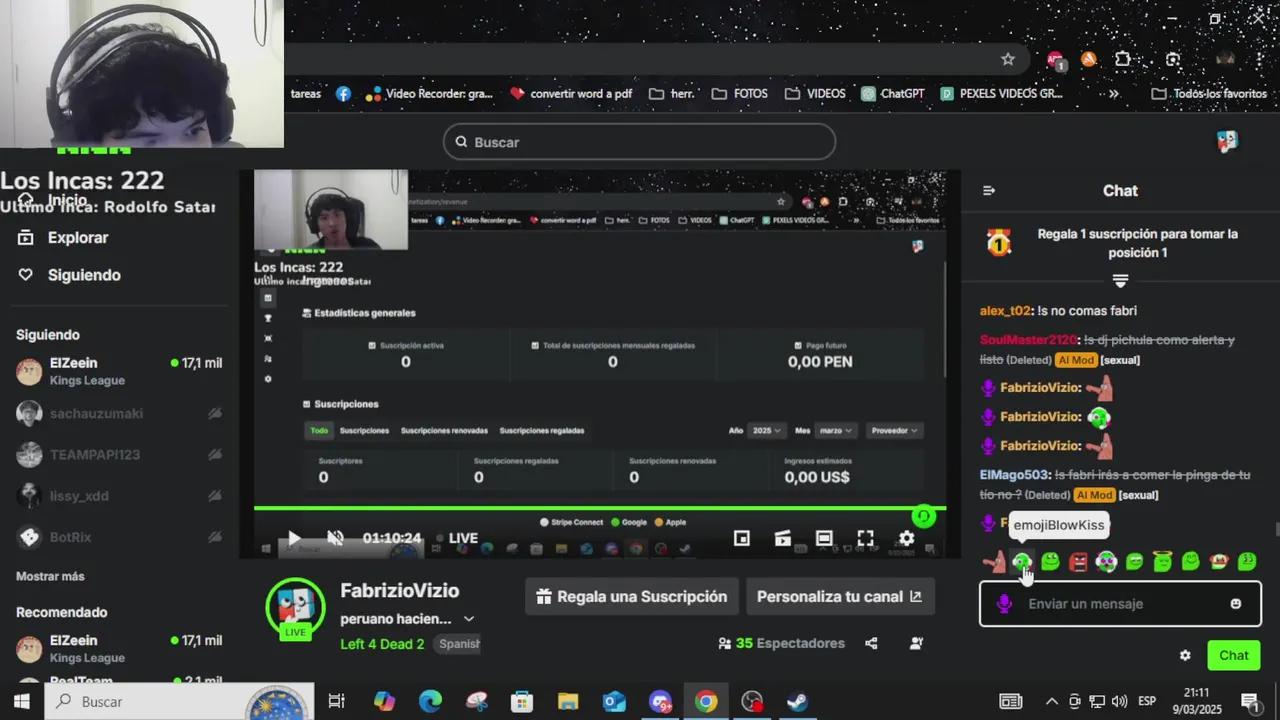
Task: Open ElZeein under Recomendado list
Action: (x=119, y=648)
